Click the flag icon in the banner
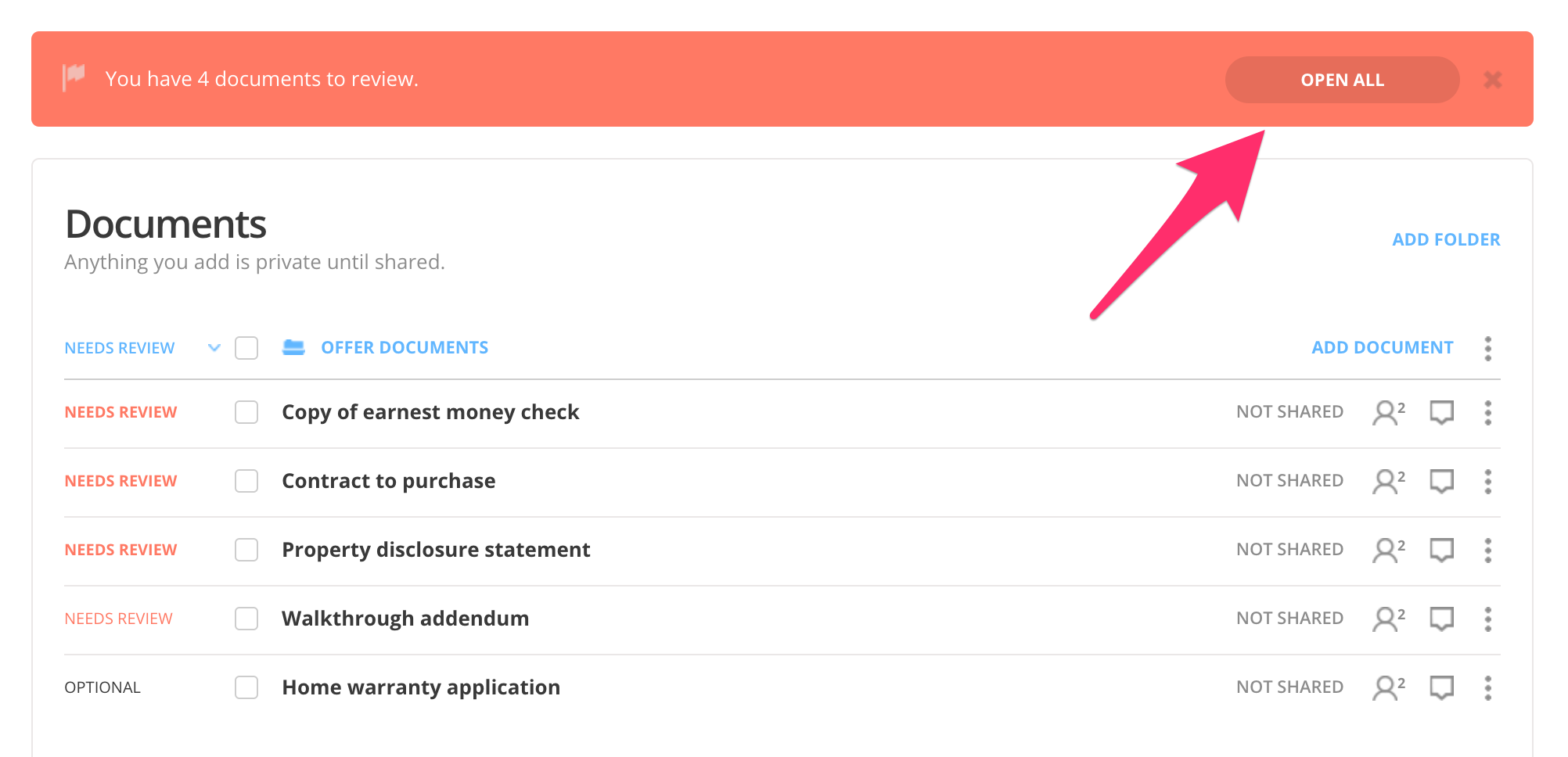Screen dimensions: 1568x757 [74, 77]
